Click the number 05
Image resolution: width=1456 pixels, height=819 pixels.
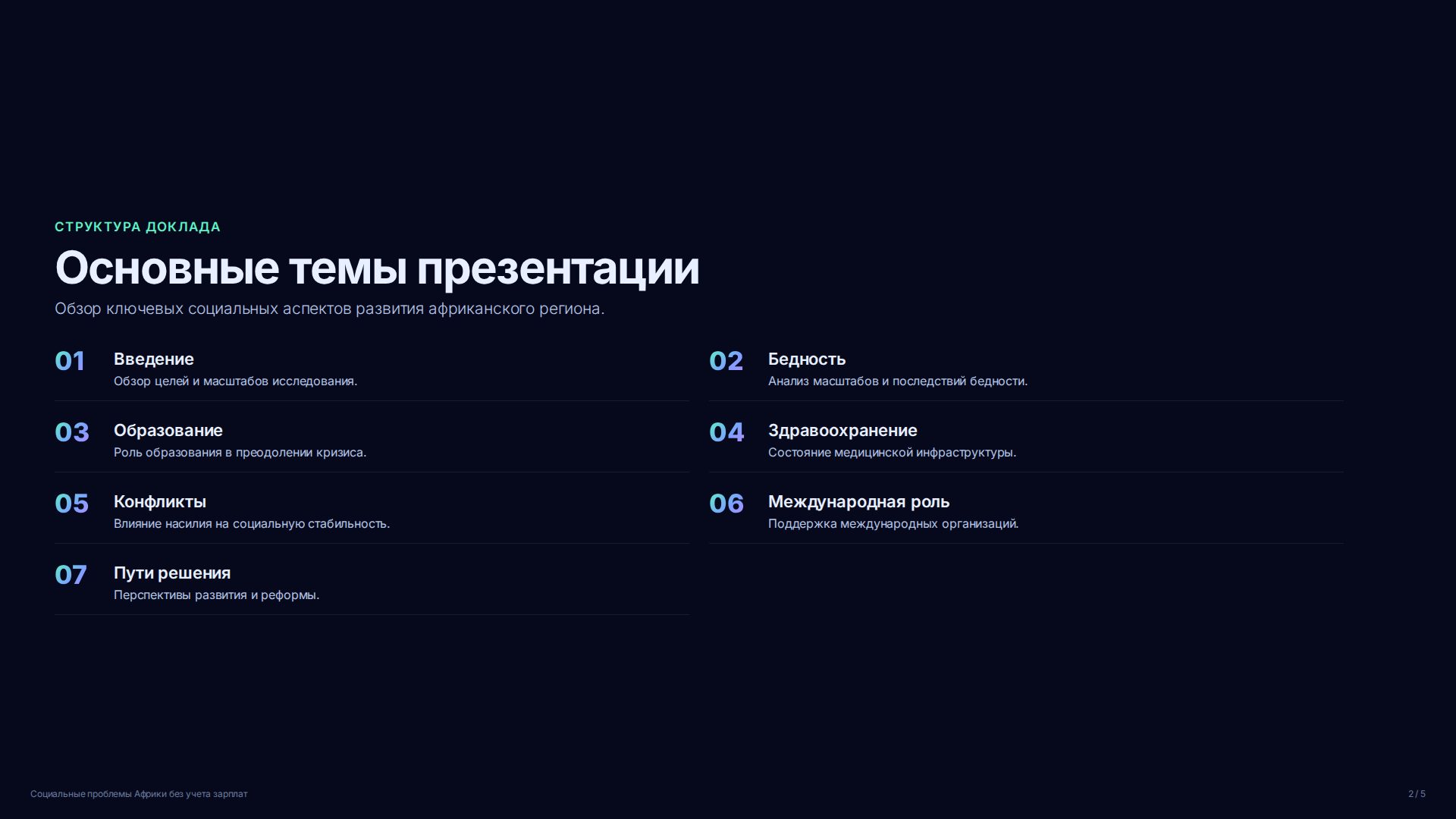coord(71,504)
